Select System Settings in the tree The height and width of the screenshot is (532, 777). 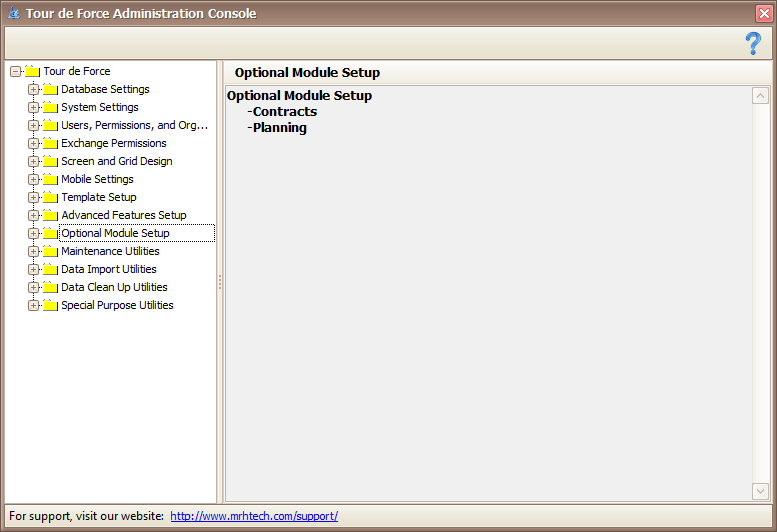[x=100, y=107]
